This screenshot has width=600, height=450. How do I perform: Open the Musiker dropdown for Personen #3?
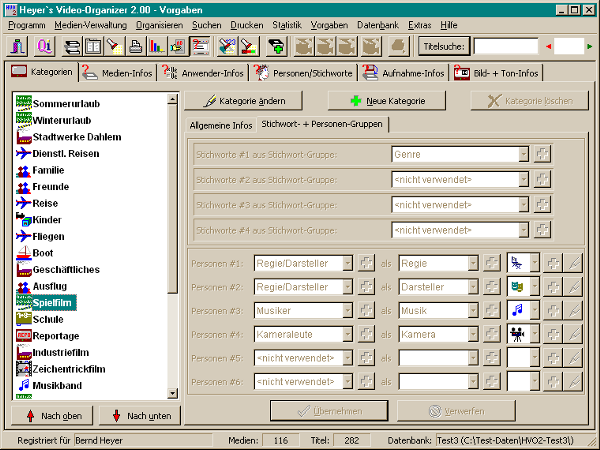coord(348,310)
